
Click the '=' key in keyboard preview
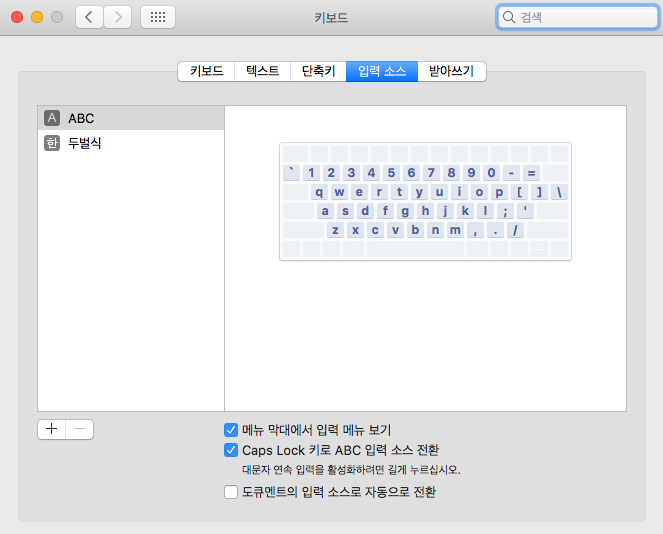(x=531, y=173)
